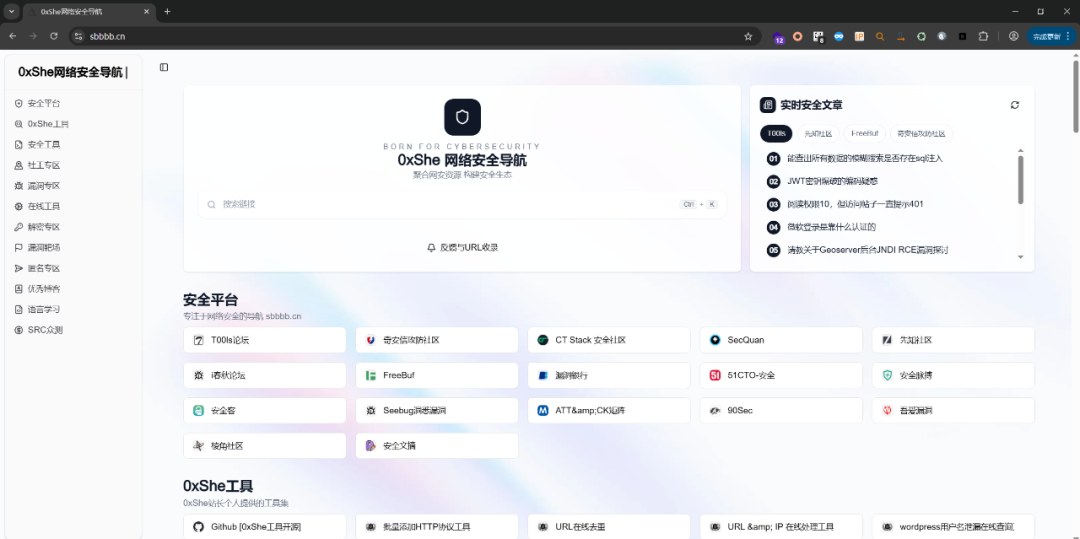The image size is (1080, 539).
Task: Click the SecQuan card icon
Action: point(715,340)
